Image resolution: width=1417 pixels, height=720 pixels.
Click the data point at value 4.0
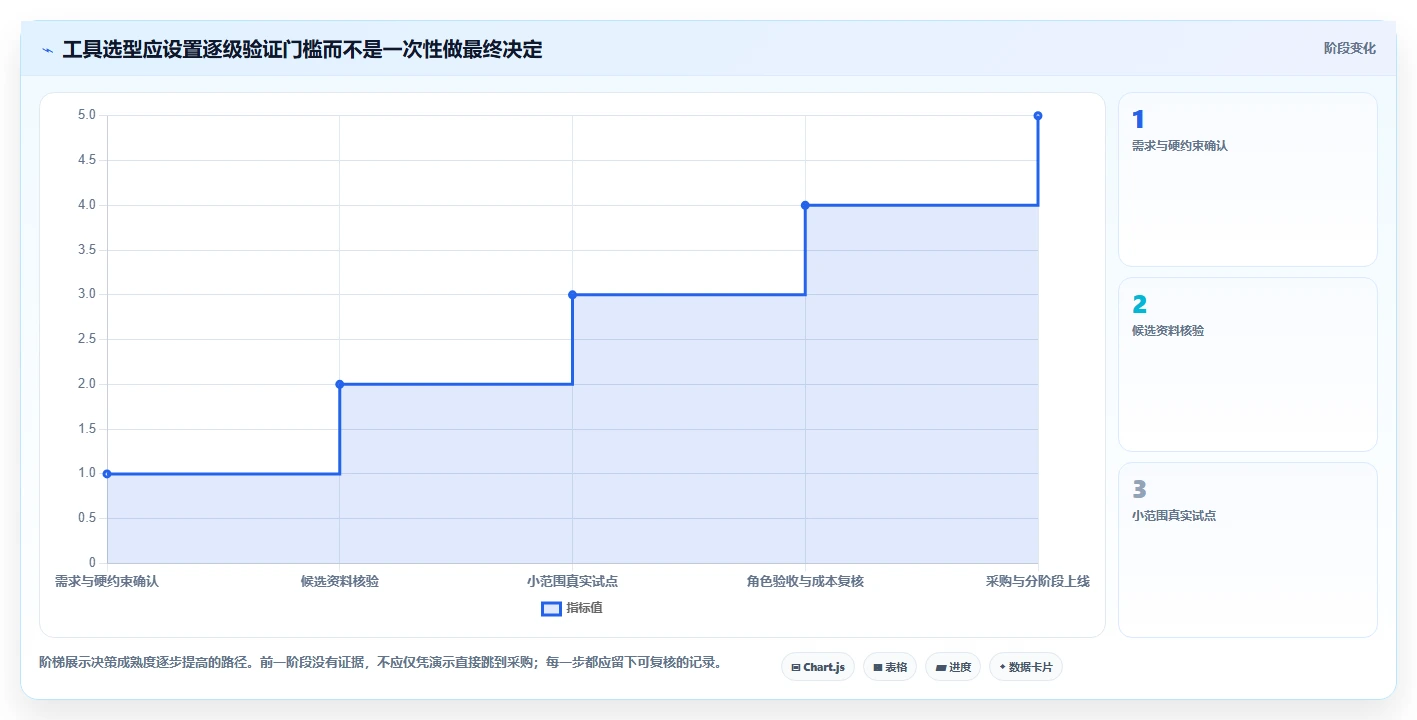coord(805,205)
